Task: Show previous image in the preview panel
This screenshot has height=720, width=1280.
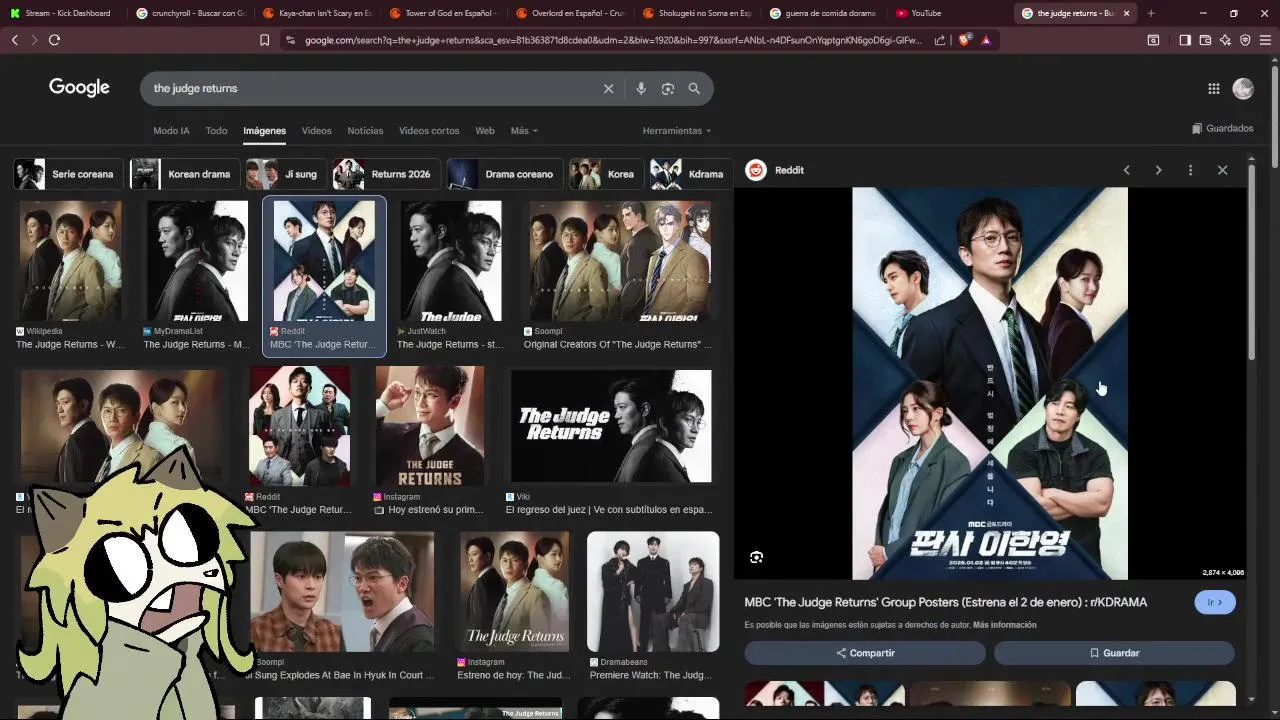Action: (x=1126, y=170)
